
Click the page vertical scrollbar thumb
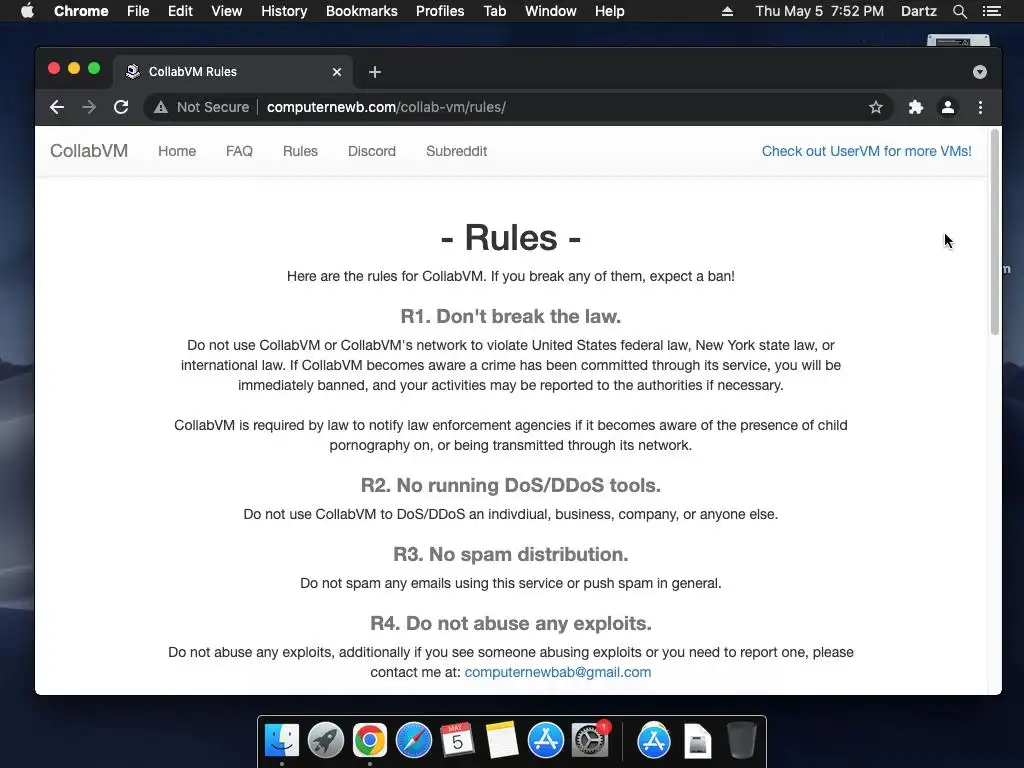click(995, 232)
